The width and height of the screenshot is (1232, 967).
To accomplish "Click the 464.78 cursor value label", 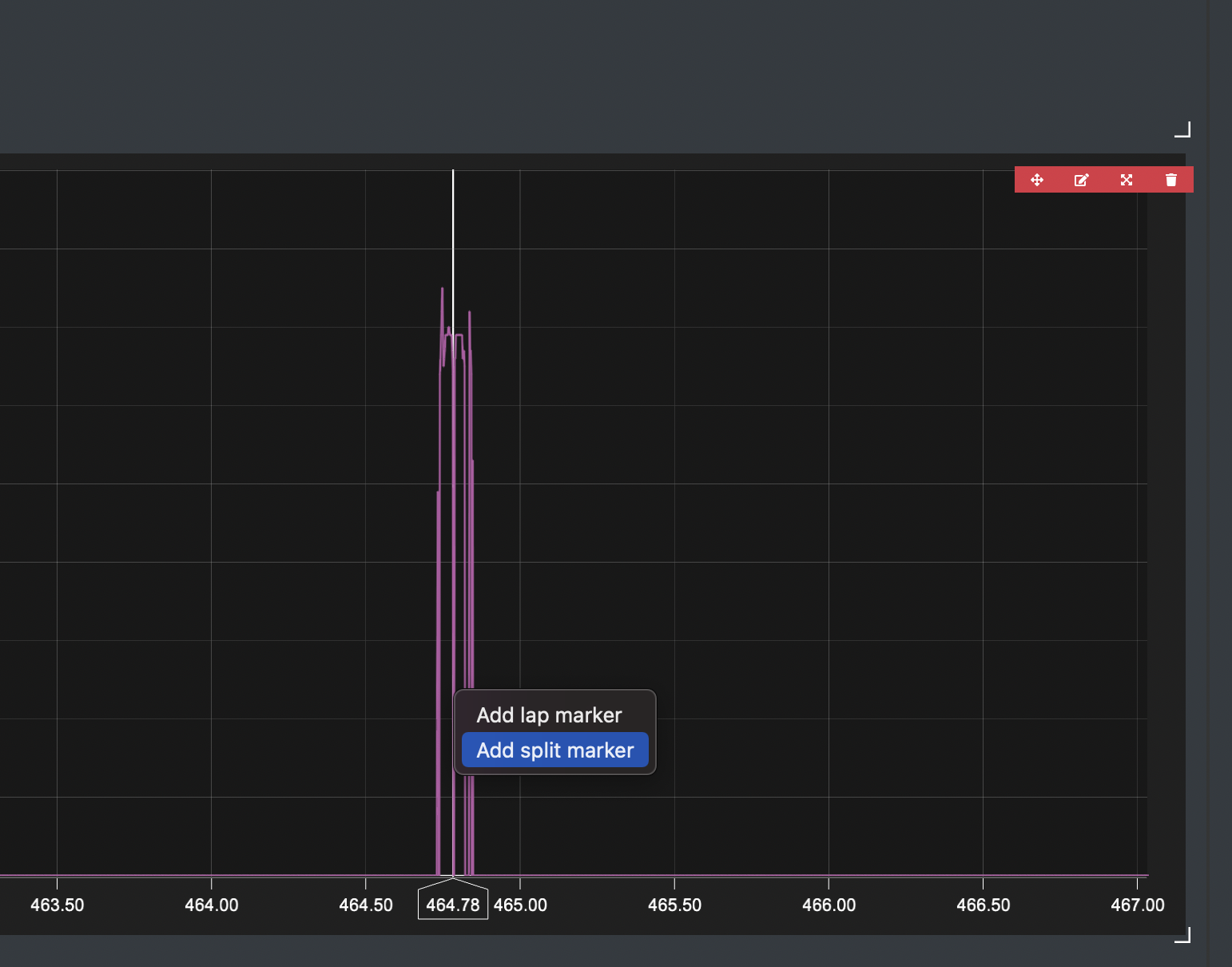I will [x=453, y=905].
